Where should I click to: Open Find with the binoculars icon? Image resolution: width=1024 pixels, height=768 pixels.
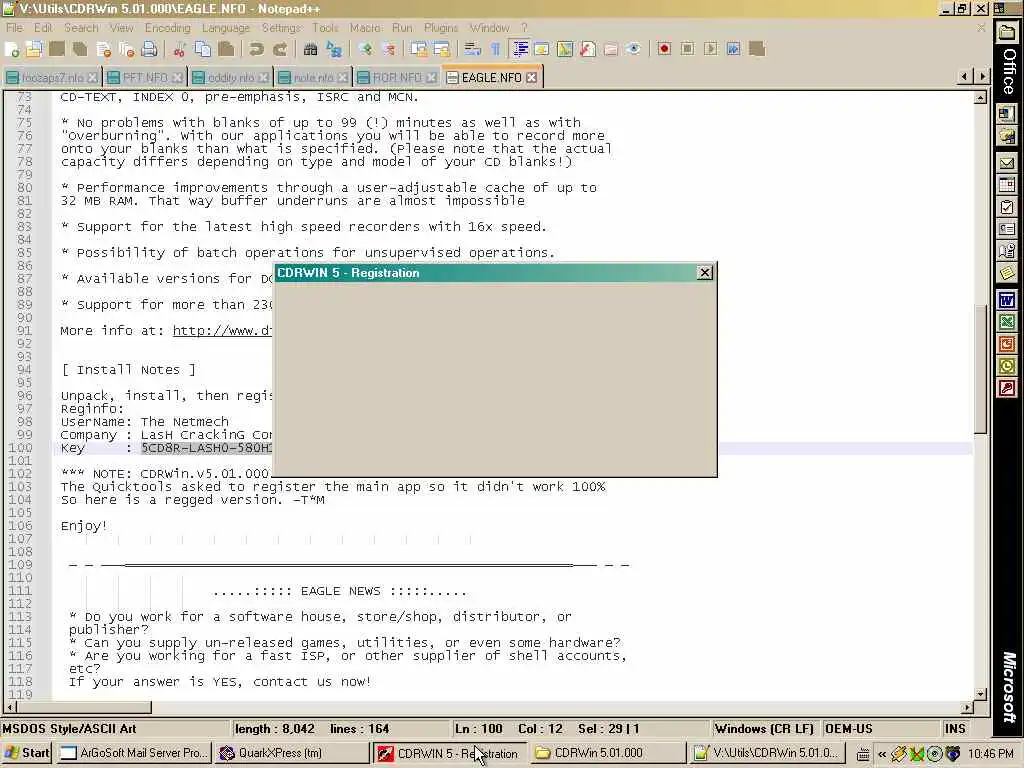[x=310, y=50]
